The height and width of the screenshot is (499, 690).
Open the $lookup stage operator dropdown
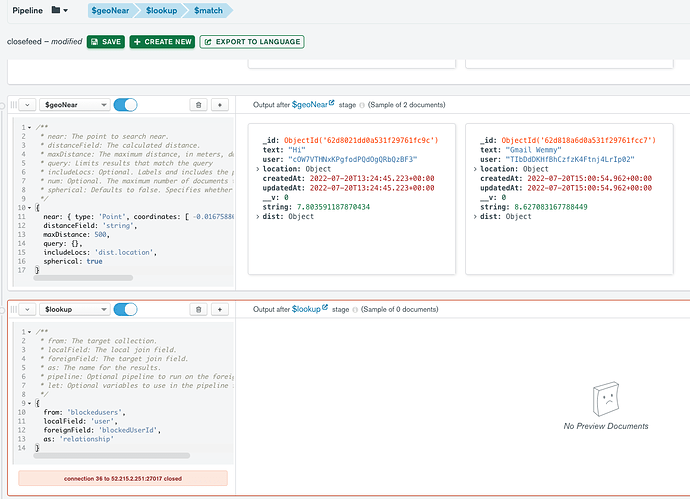pyautogui.click(x=73, y=310)
